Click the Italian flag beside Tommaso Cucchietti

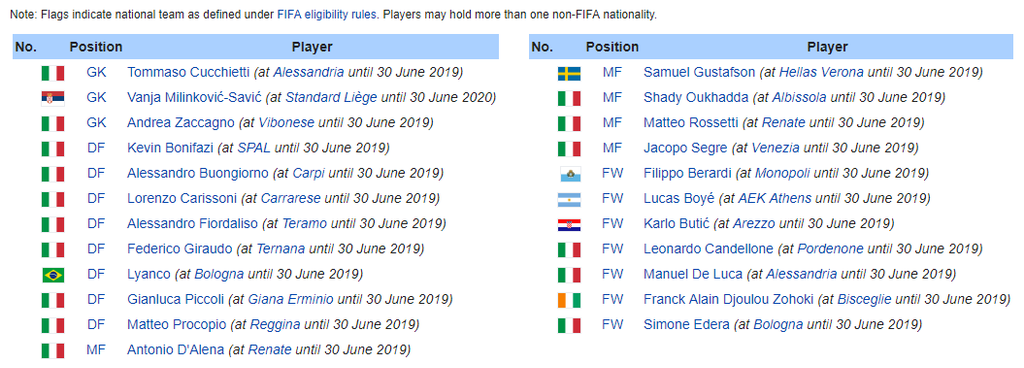click(53, 73)
